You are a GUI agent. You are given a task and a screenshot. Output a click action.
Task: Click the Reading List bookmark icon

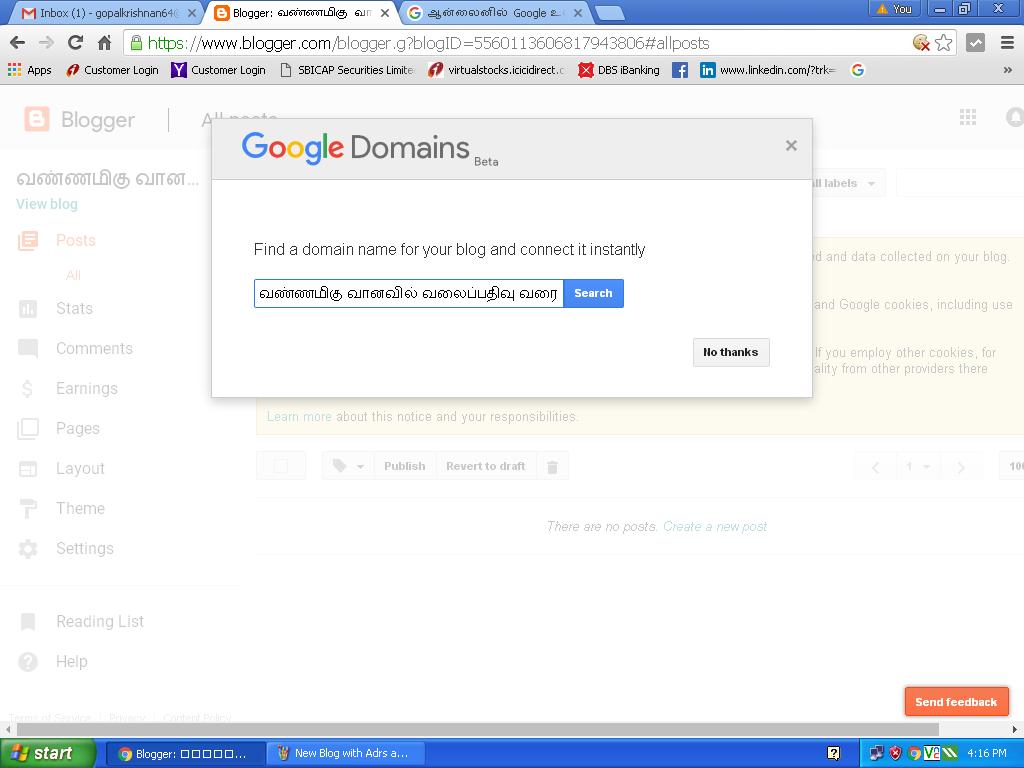point(28,622)
